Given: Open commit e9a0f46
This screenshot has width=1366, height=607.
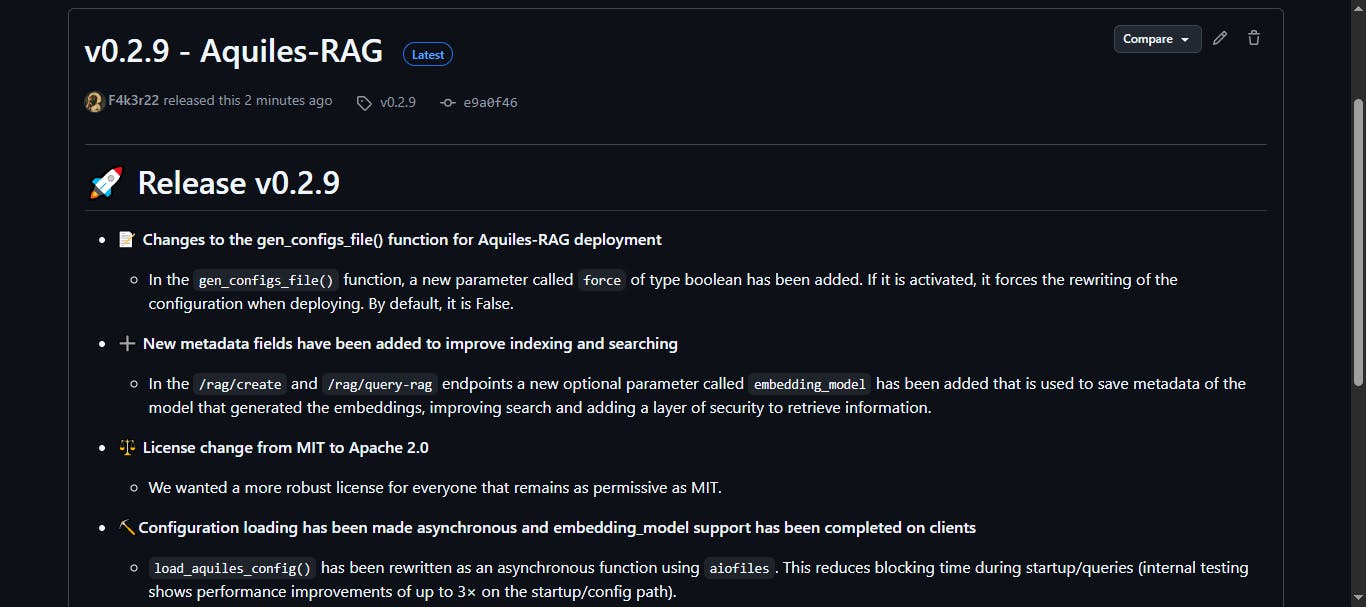Looking at the screenshot, I should [x=490, y=102].
